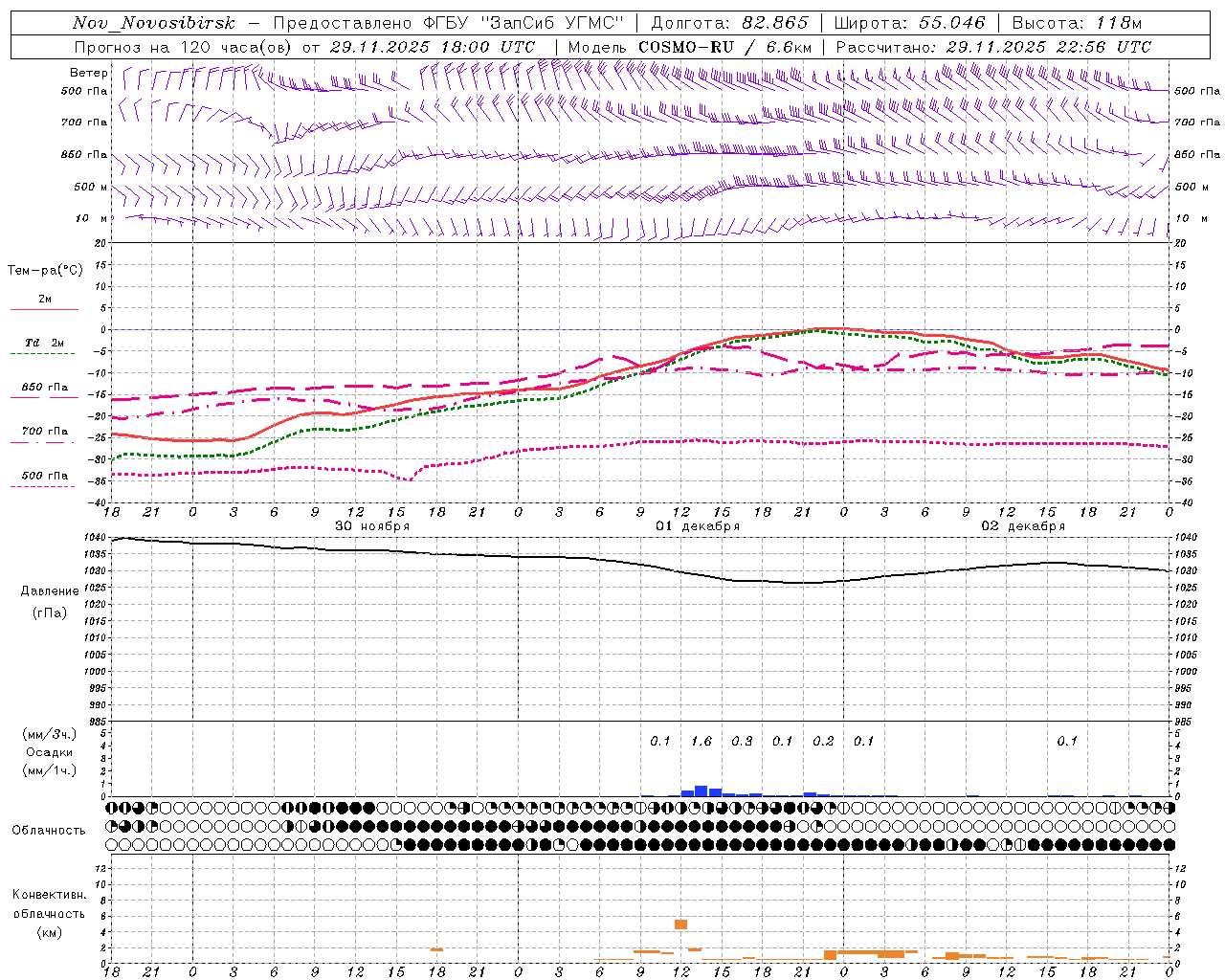
Task: Select the 'Модель COSMO-RU / 6.6км' text
Action: click(690, 47)
